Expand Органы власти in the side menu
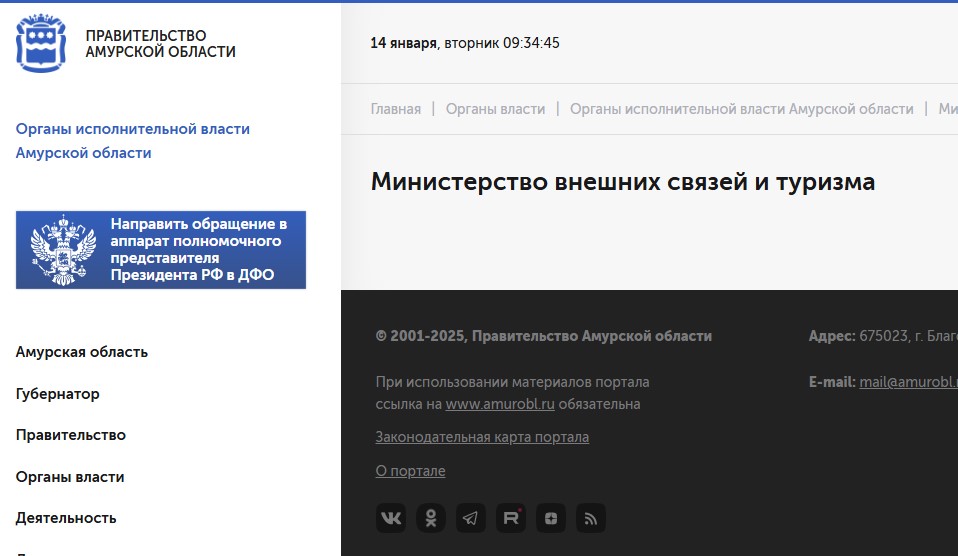The height and width of the screenshot is (556, 958). click(70, 477)
